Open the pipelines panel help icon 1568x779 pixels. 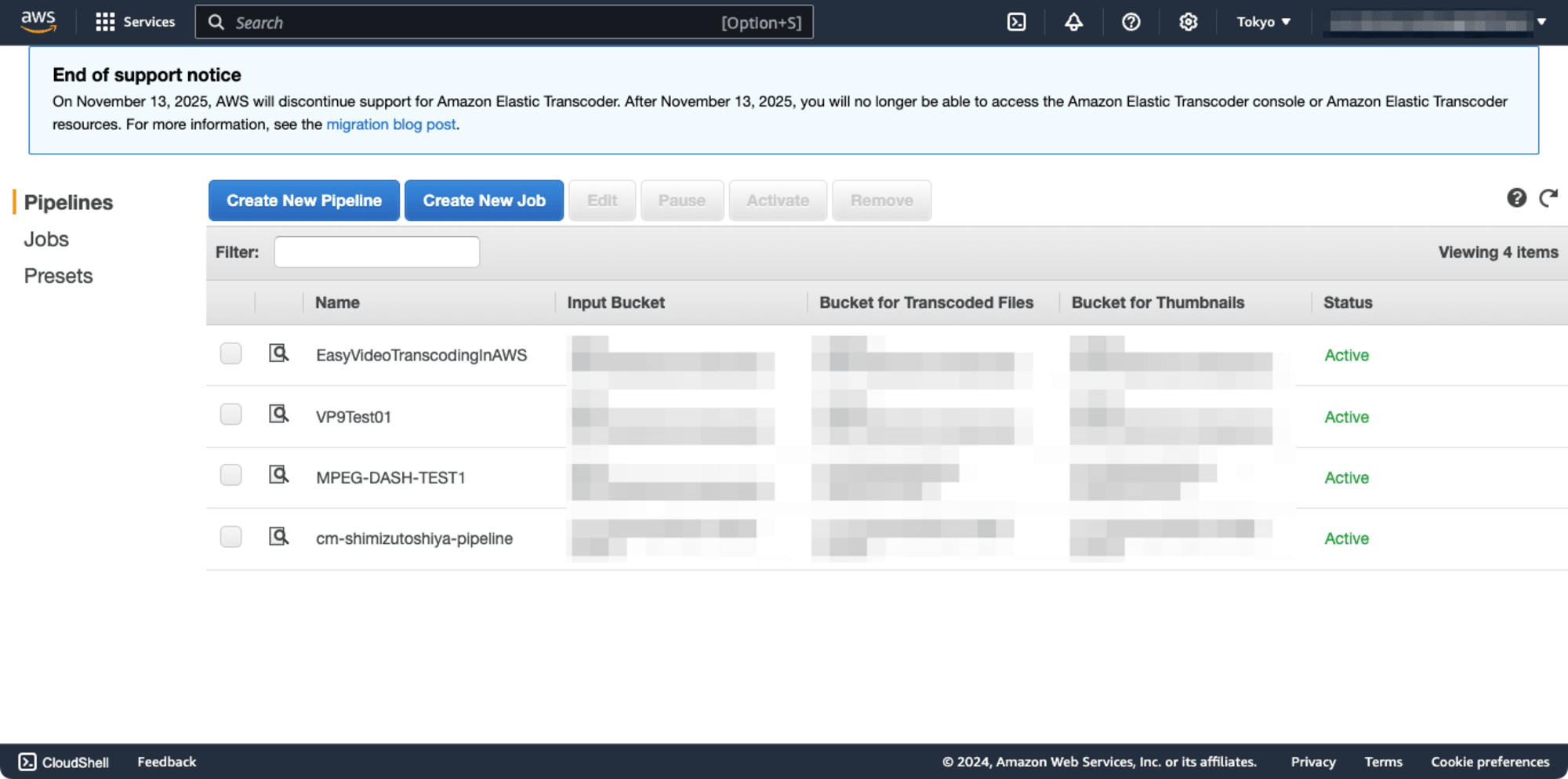(x=1516, y=197)
